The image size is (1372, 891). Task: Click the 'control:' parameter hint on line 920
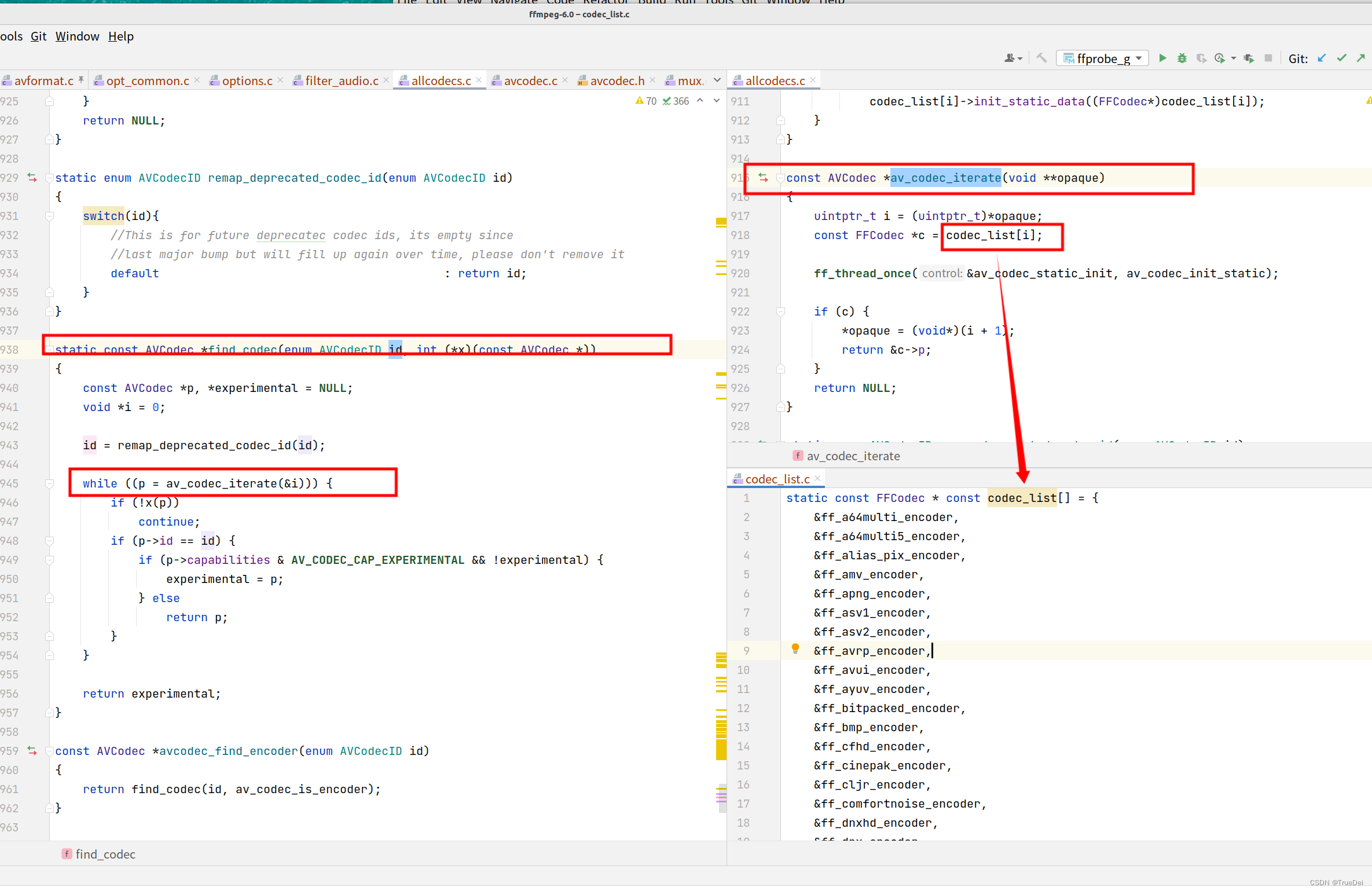pos(942,273)
